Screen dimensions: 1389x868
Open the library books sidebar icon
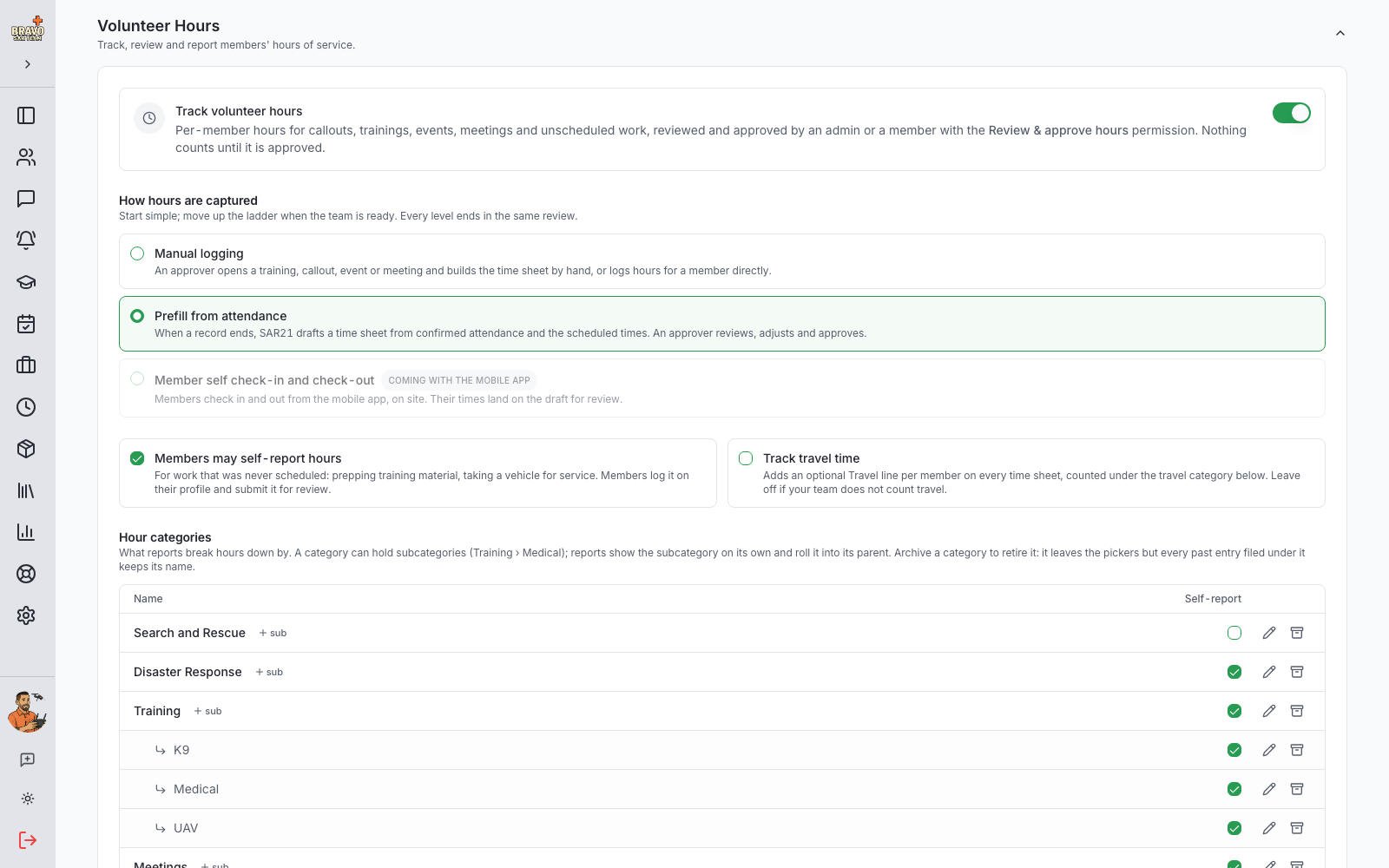(26, 490)
